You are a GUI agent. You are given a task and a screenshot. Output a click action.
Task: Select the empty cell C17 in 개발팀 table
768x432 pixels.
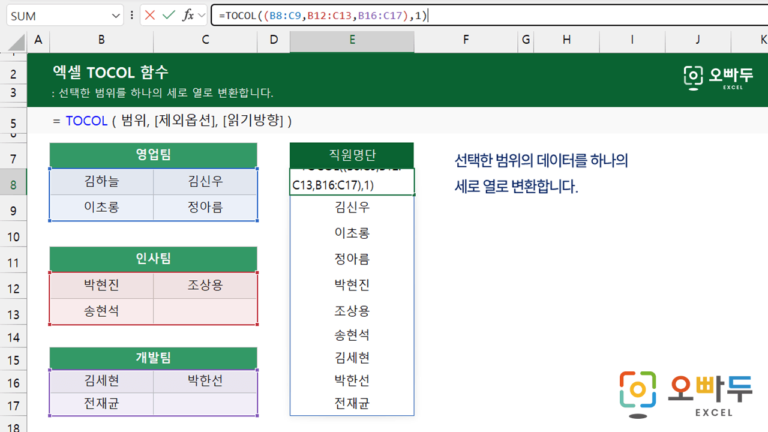click(x=205, y=404)
